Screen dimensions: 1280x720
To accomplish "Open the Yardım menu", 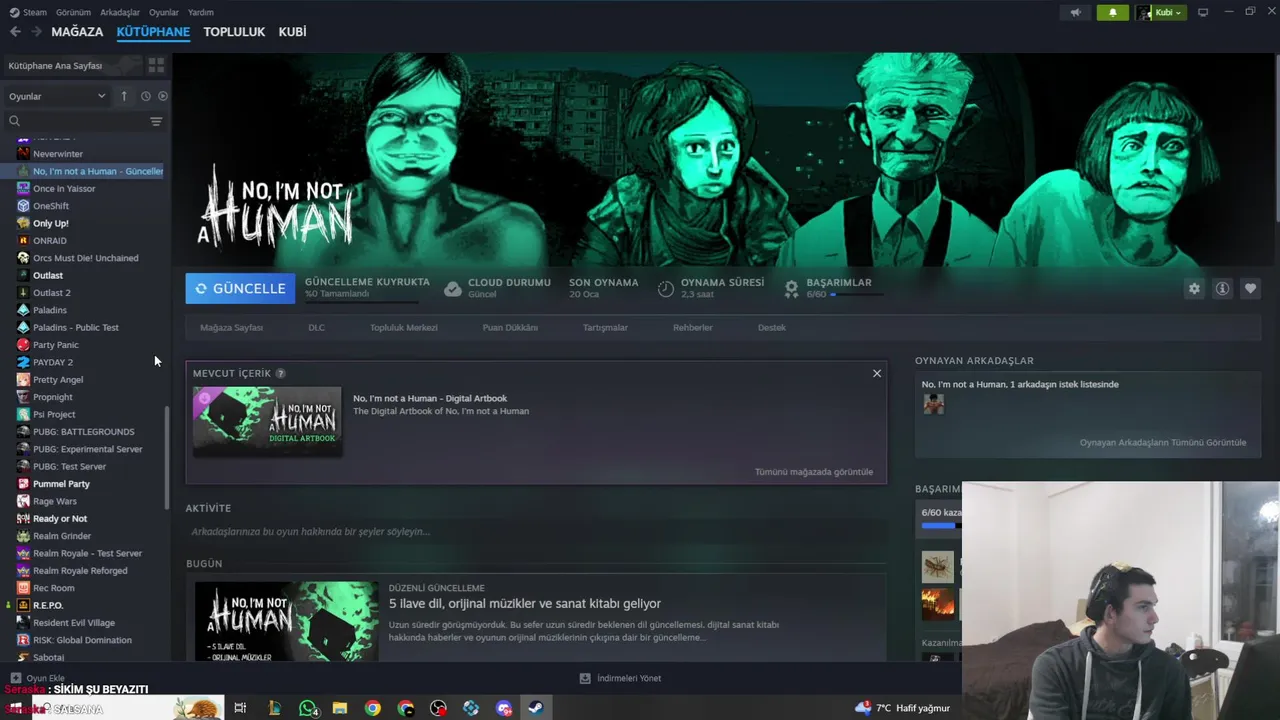I will [201, 12].
